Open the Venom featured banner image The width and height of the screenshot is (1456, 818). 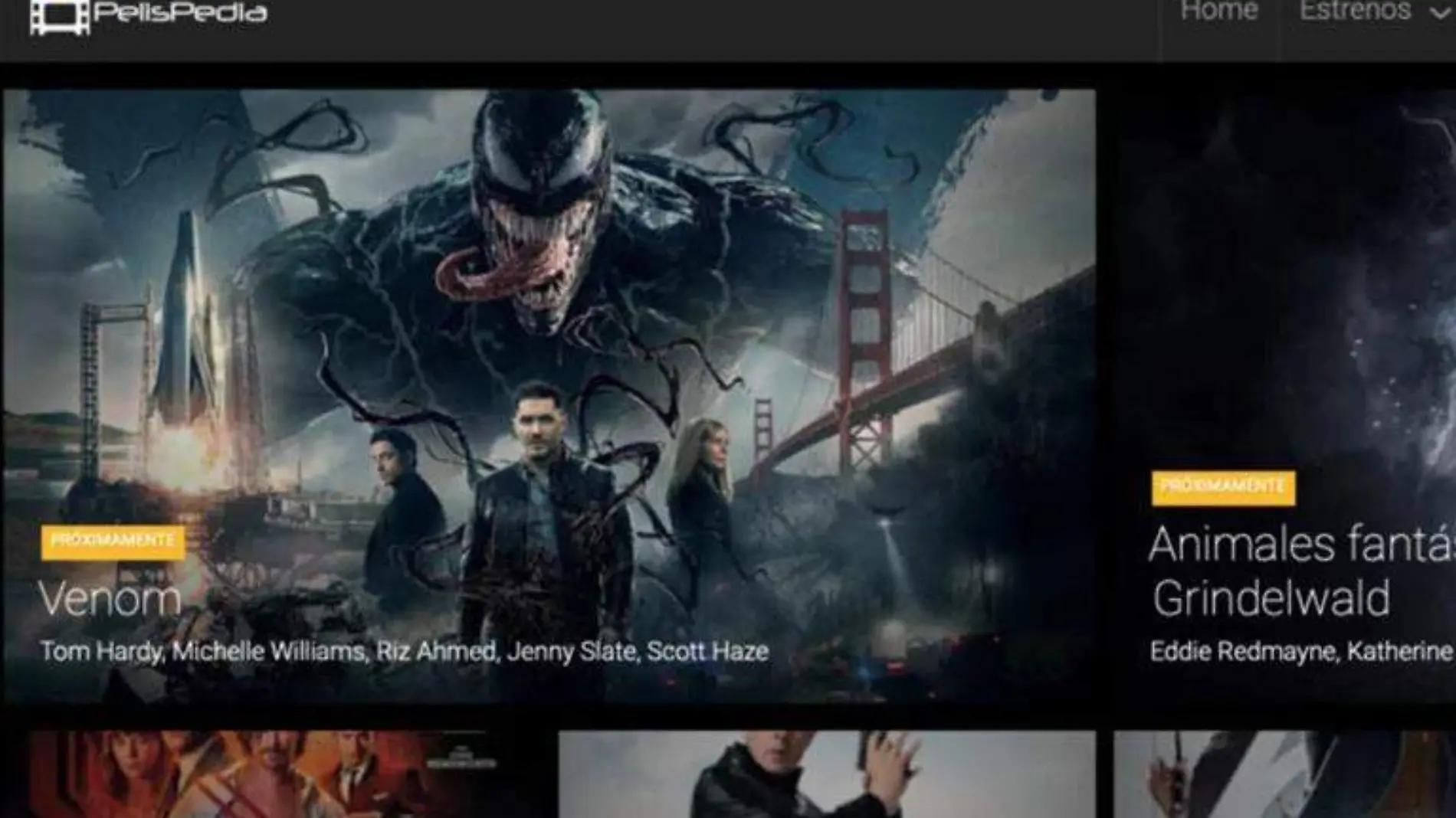(x=549, y=396)
